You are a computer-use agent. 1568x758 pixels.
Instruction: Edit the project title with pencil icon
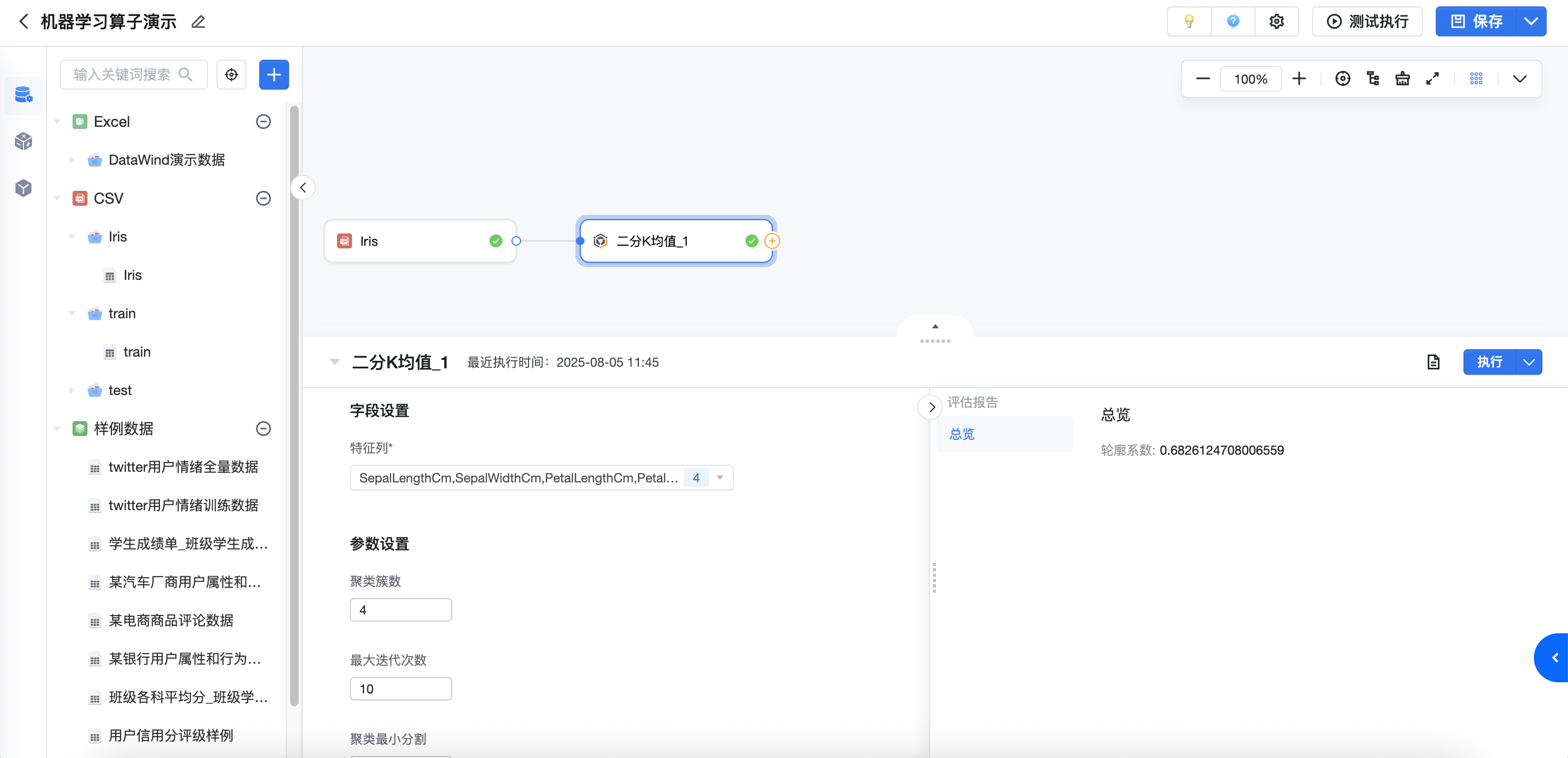tap(198, 22)
